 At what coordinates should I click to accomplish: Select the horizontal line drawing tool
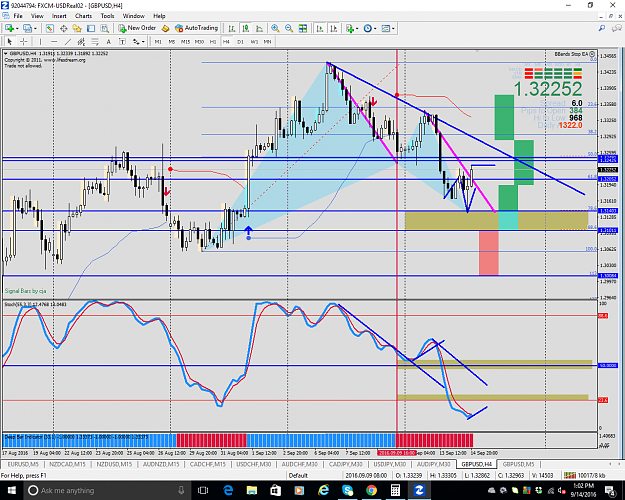(54, 41)
